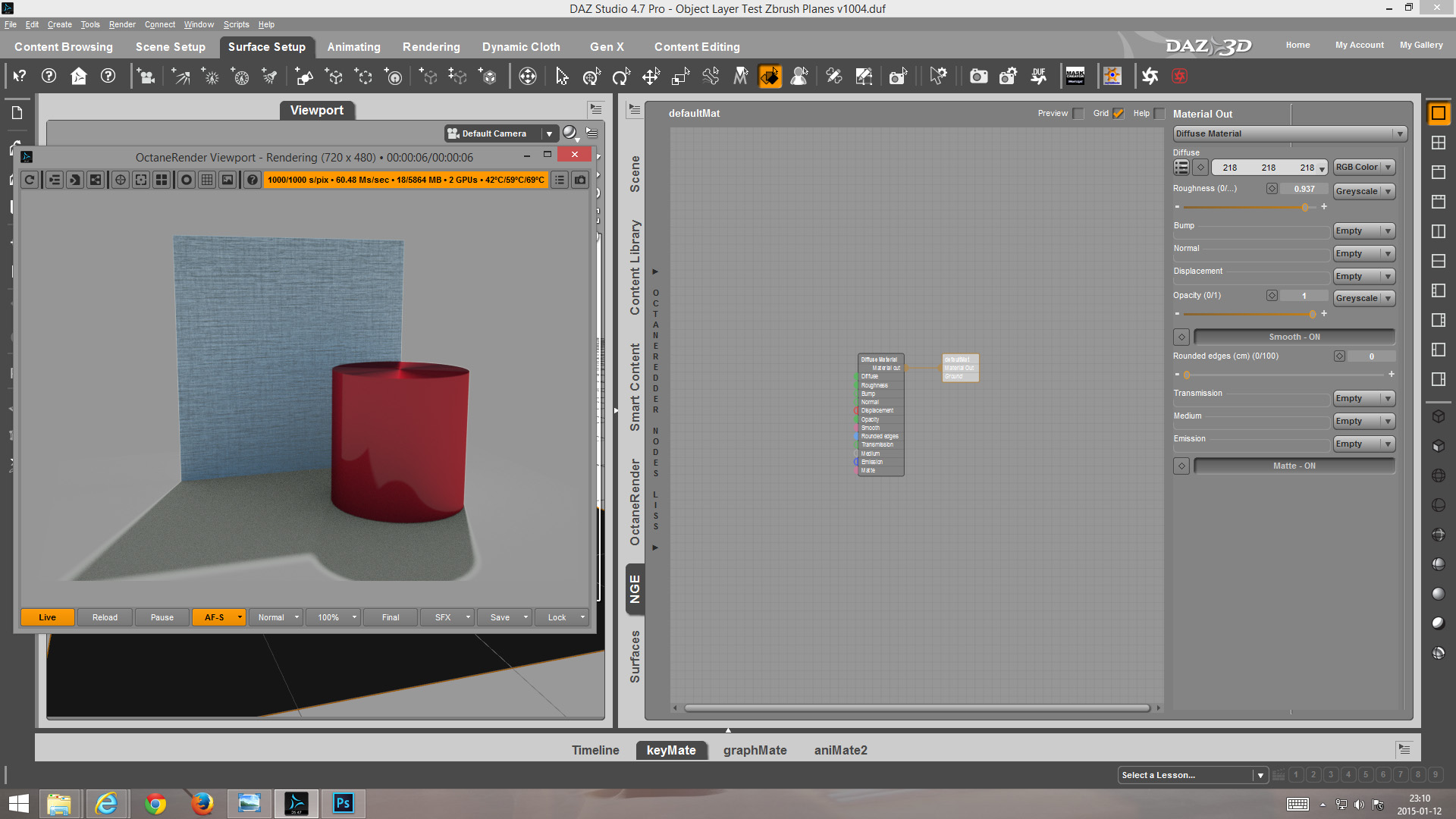Open the Diffuse Material type dropdown

click(1290, 133)
